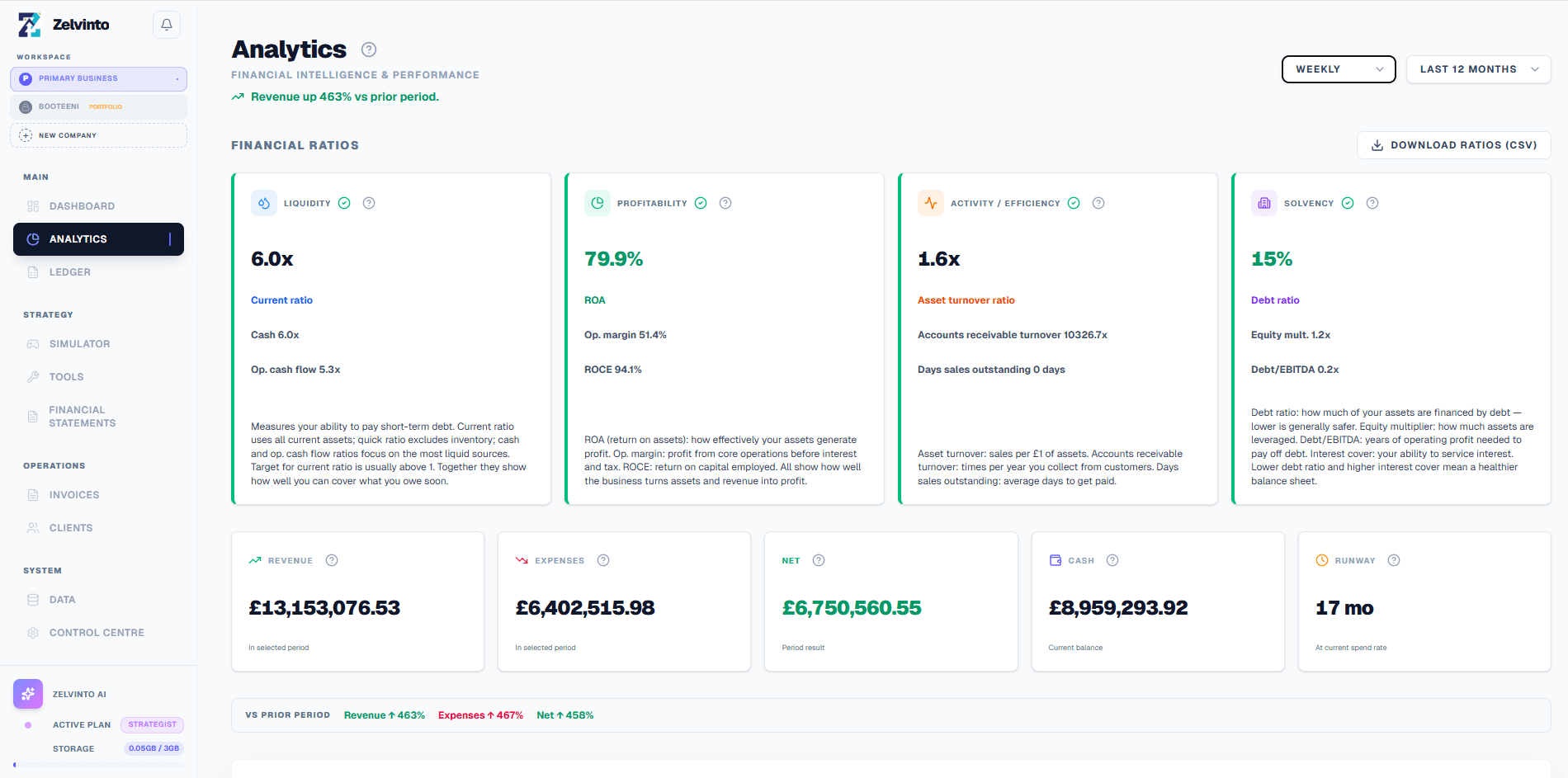Image resolution: width=1568 pixels, height=778 pixels.
Task: Click the Activity / Efficiency pulse icon
Action: coord(931,203)
